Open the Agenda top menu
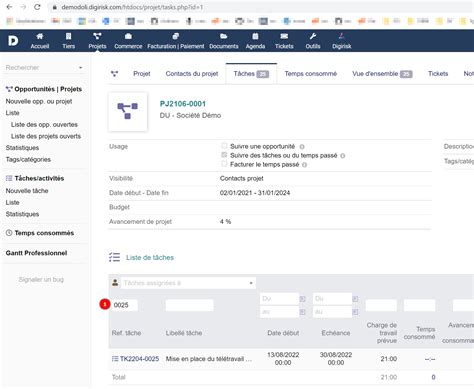This screenshot has width=474, height=389. click(x=255, y=41)
